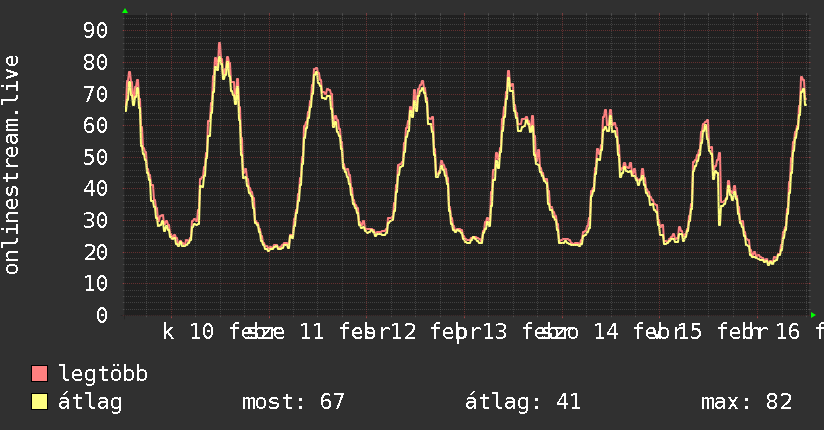Click the legtöbb legend label
This screenshot has width=824, height=430.
pos(103,374)
